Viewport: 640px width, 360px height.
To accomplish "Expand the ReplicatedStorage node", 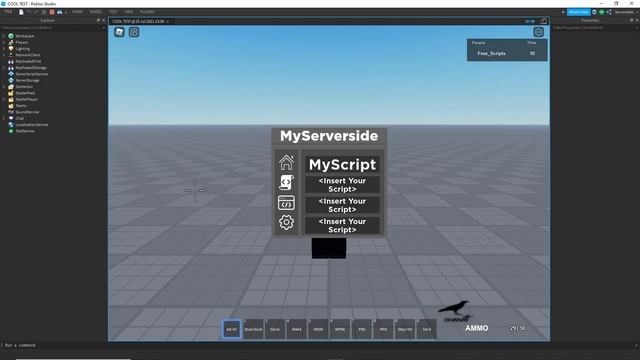I will point(4,68).
